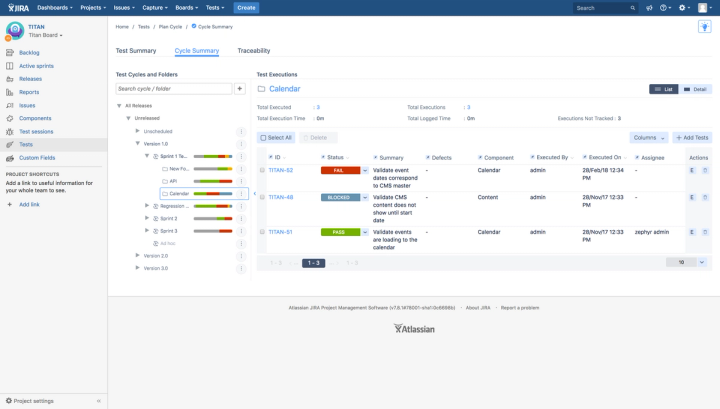Switch to the Traceability tab
The height and width of the screenshot is (409, 720).
[253, 50]
